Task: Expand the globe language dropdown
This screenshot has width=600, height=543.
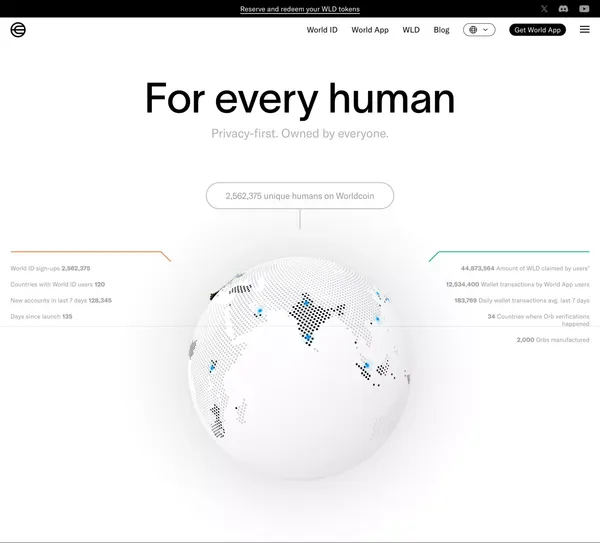Action: pos(479,30)
